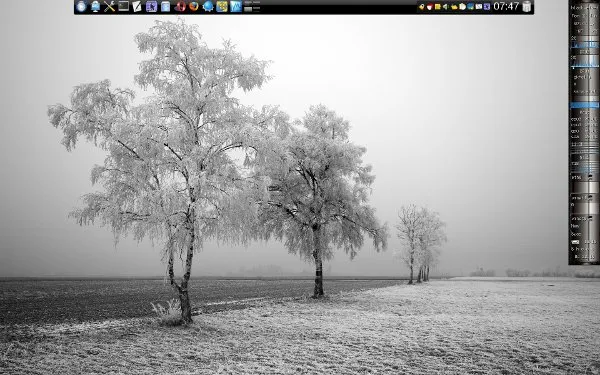The height and width of the screenshot is (375, 600).
Task: Open the yellow and blue square launcher
Action: (222, 6)
